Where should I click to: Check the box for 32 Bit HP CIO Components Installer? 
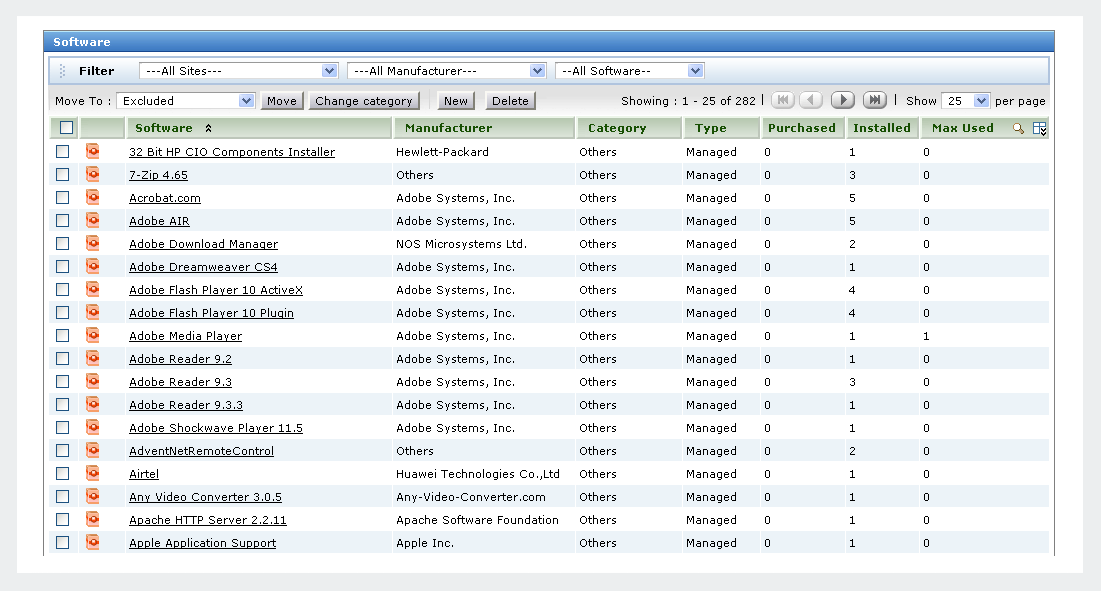coord(62,151)
